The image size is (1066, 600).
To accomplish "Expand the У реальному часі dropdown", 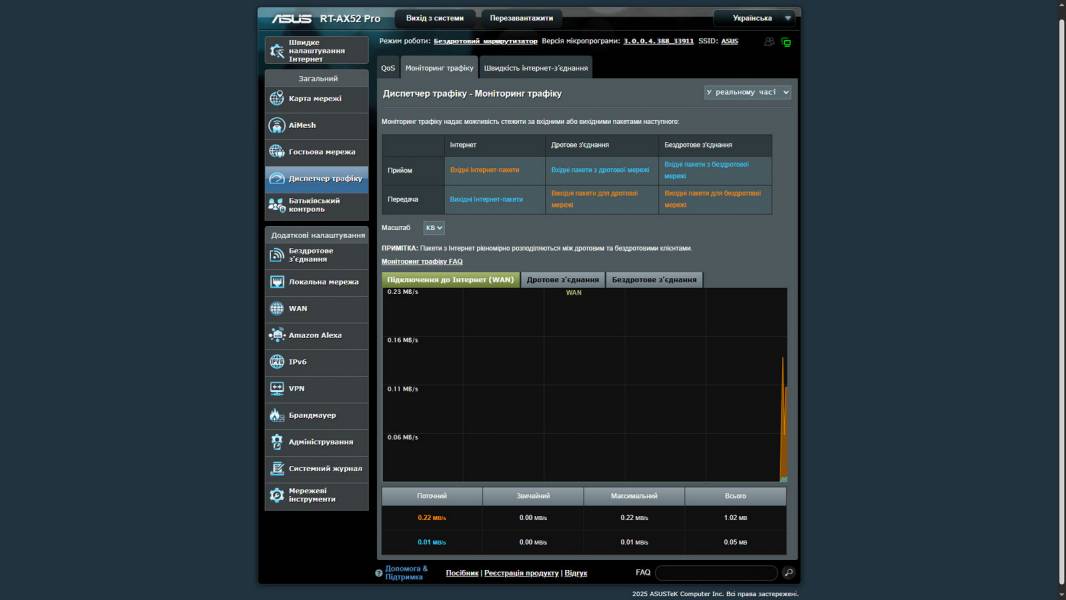I will coord(747,92).
